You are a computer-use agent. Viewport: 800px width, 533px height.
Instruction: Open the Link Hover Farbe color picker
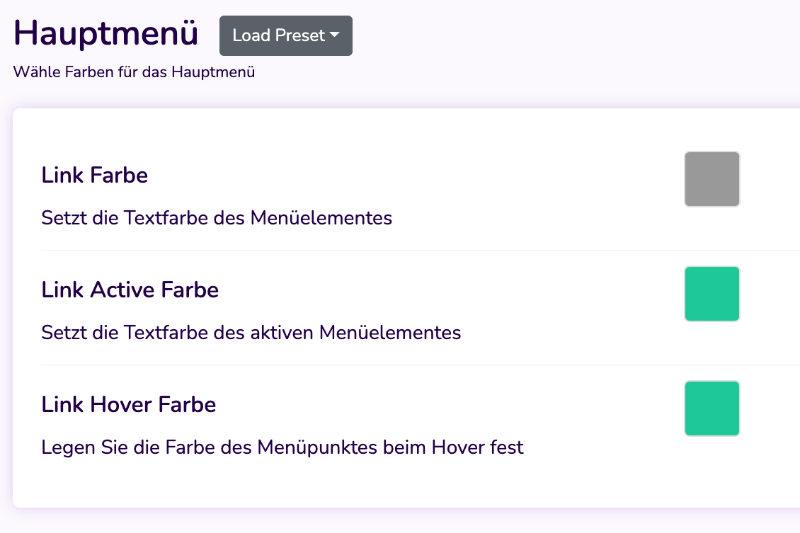pos(712,409)
